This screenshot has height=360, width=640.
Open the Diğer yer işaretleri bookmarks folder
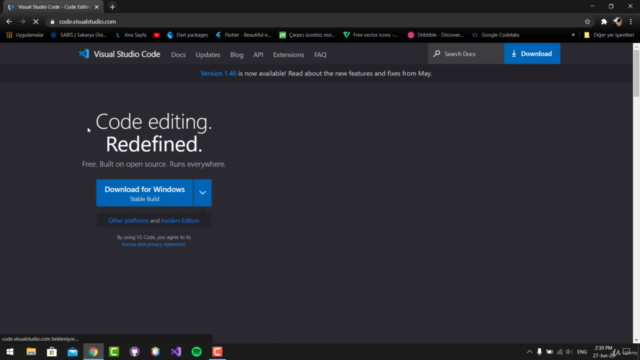[609, 35]
